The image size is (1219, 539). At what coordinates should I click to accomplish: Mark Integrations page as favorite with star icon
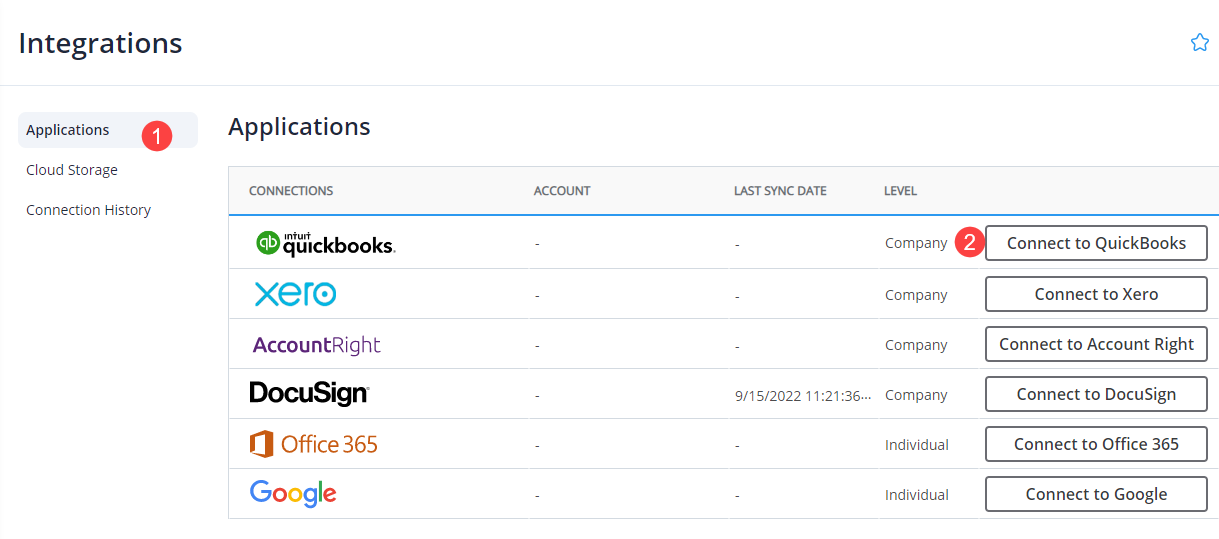point(1199,43)
